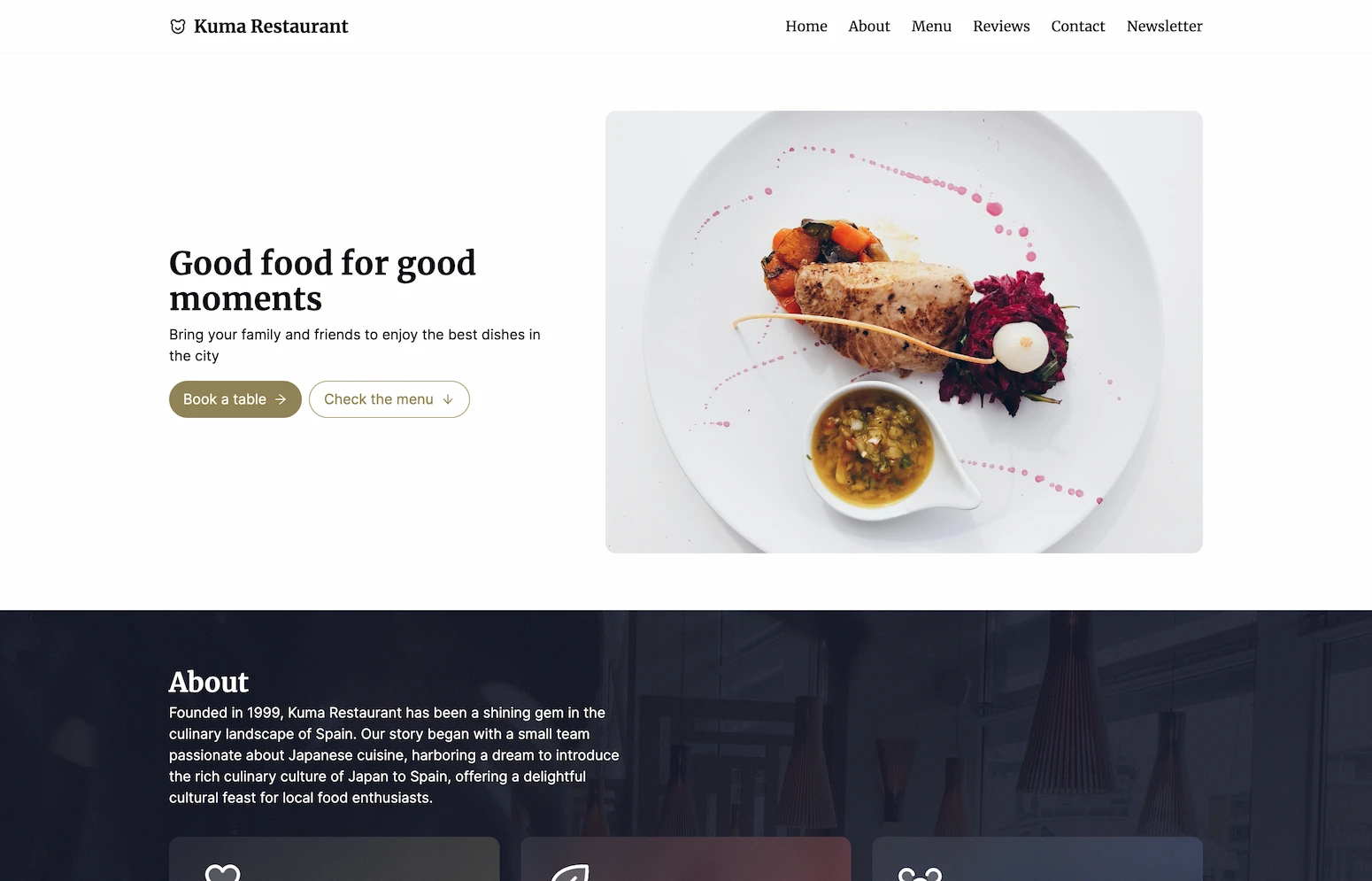Click the leaf icon in the middle About card
The width and height of the screenshot is (1372, 881).
571,872
